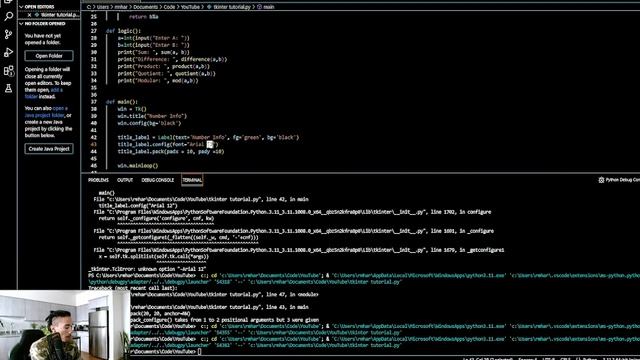Image resolution: width=640 pixels, height=360 pixels.
Task: Click the title_label.pack line of code
Action: point(171,151)
